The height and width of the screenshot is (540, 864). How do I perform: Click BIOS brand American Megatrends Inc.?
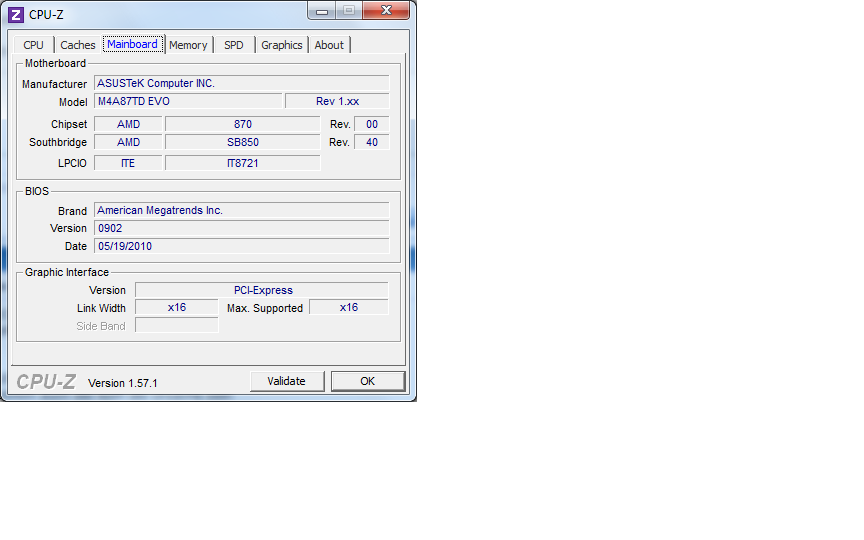tap(241, 210)
